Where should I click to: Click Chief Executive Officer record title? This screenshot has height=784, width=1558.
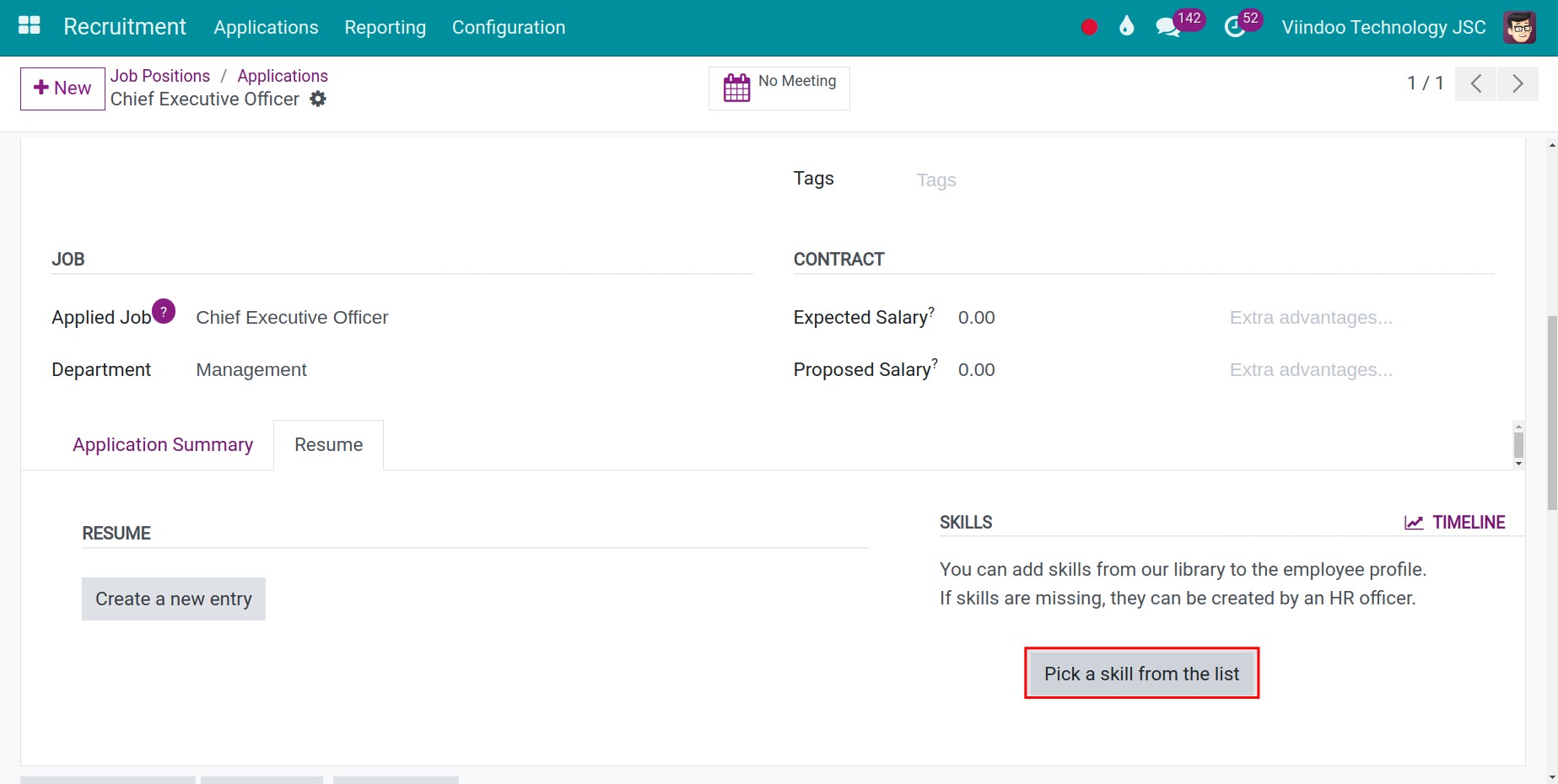pyautogui.click(x=205, y=99)
